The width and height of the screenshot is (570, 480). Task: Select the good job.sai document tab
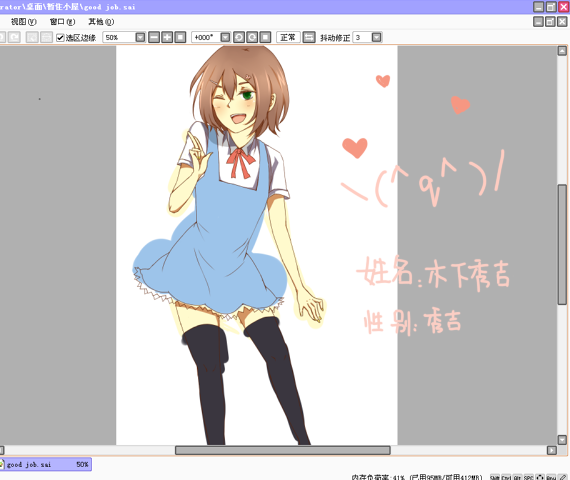tap(45, 464)
